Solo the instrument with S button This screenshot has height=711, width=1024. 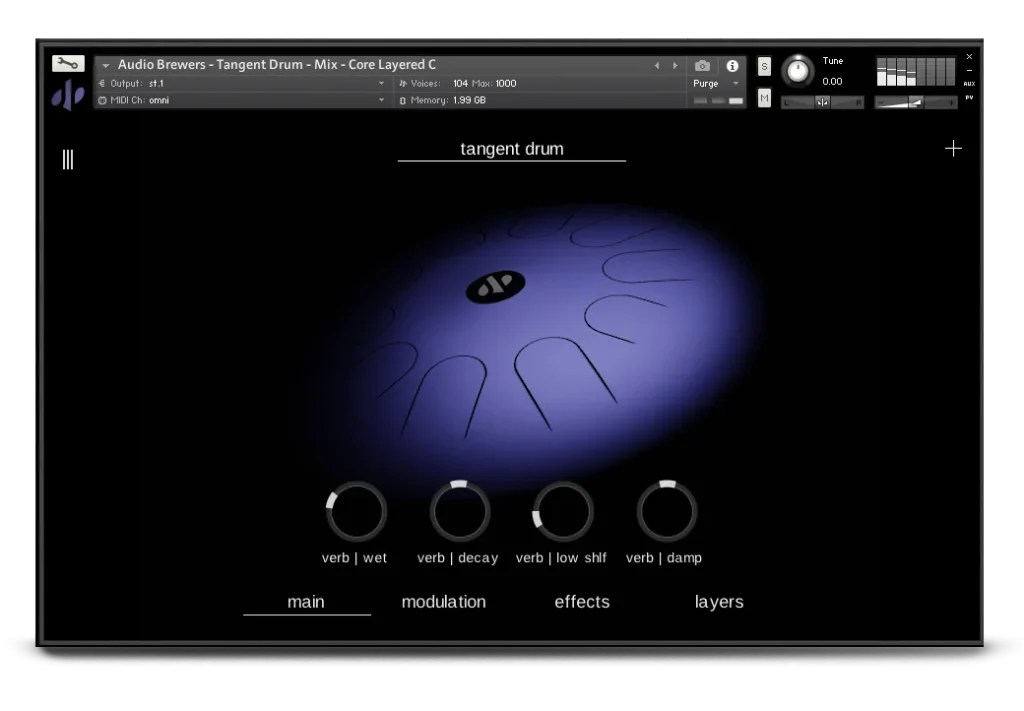click(764, 67)
